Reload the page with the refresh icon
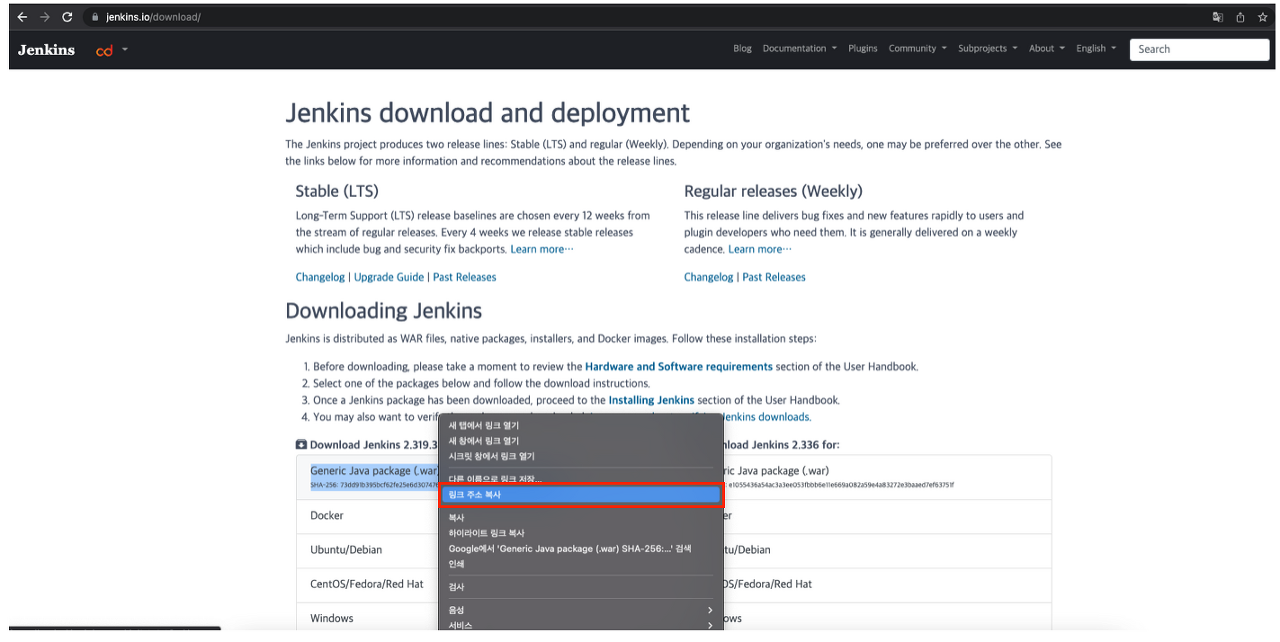 [x=67, y=17]
